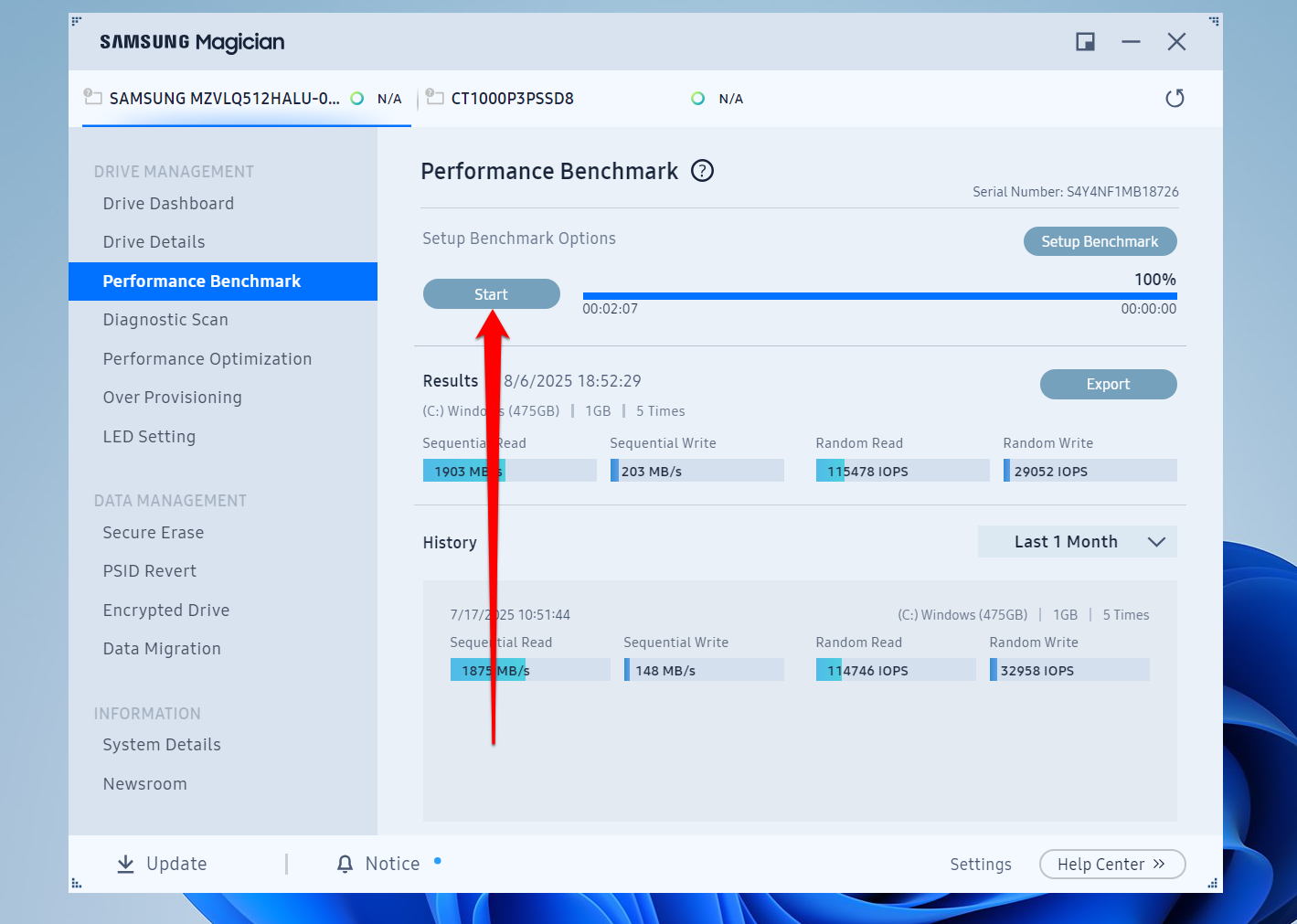This screenshot has height=924, width=1297.
Task: Click the Setup Benchmark button
Action: [1100, 241]
